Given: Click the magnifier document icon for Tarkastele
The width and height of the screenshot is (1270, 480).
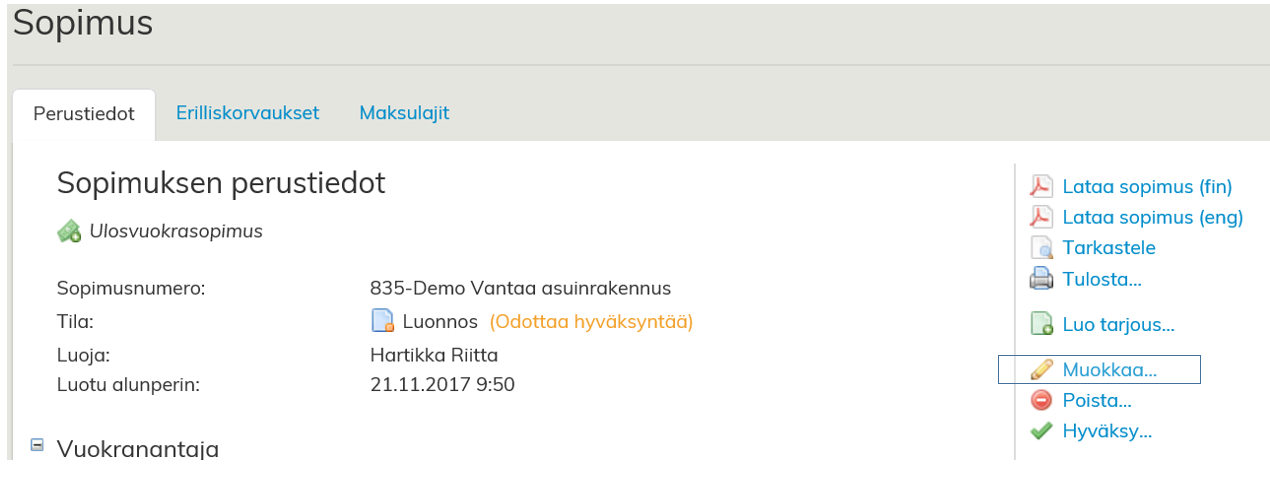Looking at the screenshot, I should 1041,248.
